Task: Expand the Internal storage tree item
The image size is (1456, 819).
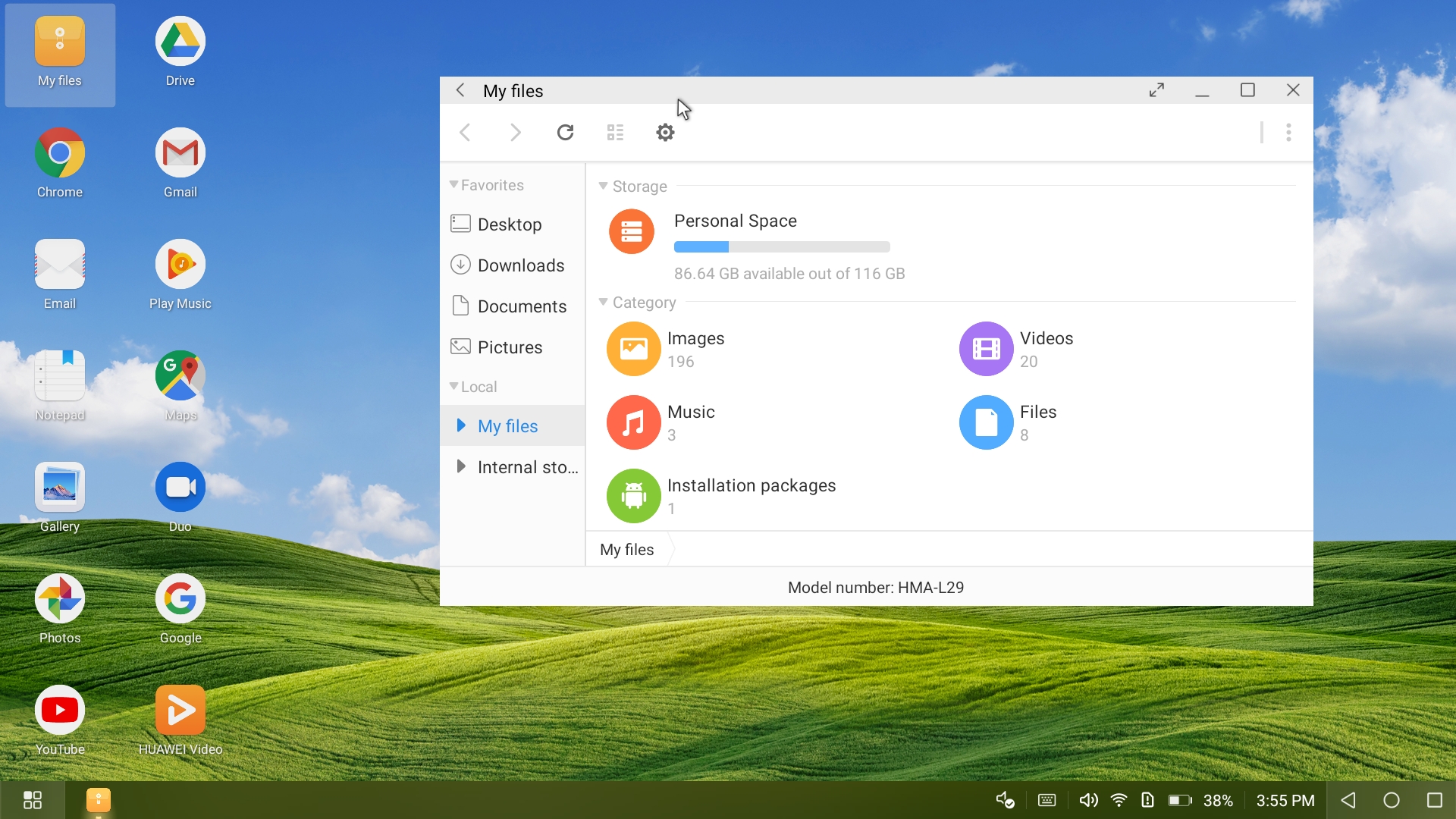Action: (x=460, y=467)
